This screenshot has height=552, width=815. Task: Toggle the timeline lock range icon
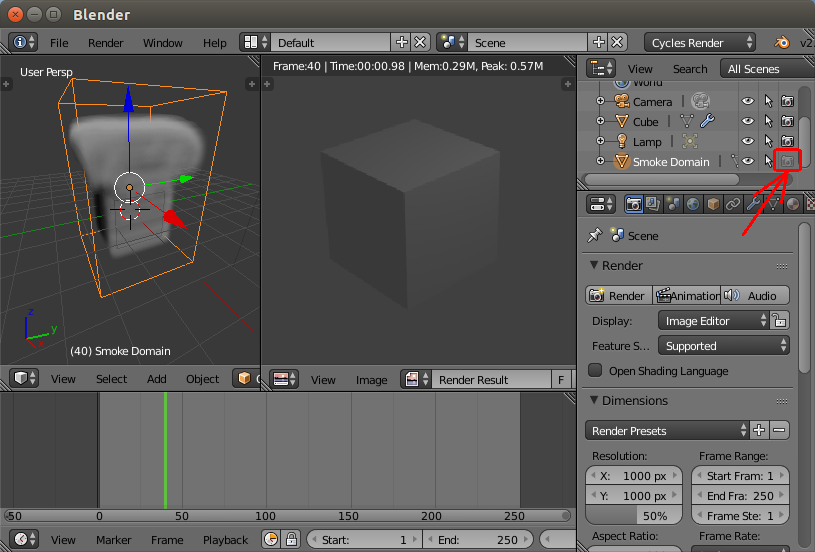tap(291, 539)
